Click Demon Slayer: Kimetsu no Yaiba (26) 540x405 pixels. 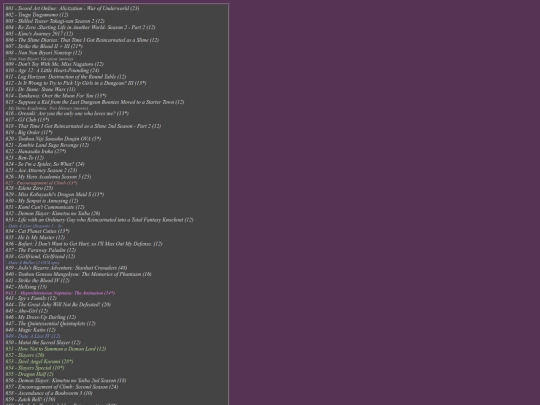[x=53, y=213]
